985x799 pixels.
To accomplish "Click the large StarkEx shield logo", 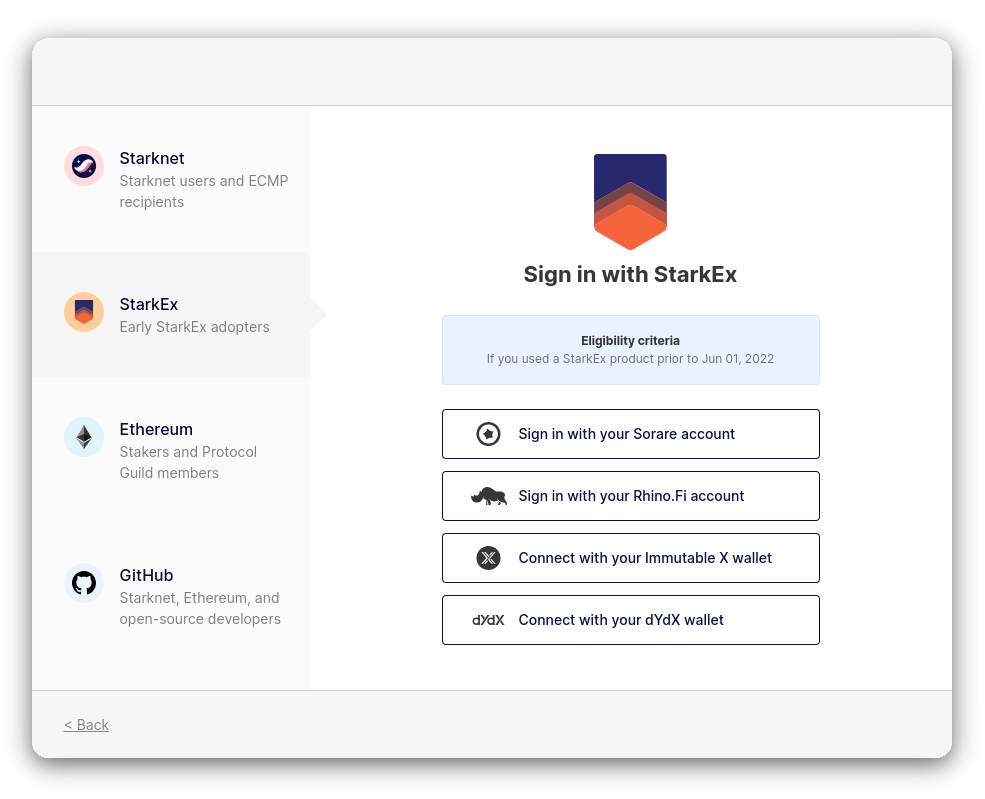I will tap(630, 202).
